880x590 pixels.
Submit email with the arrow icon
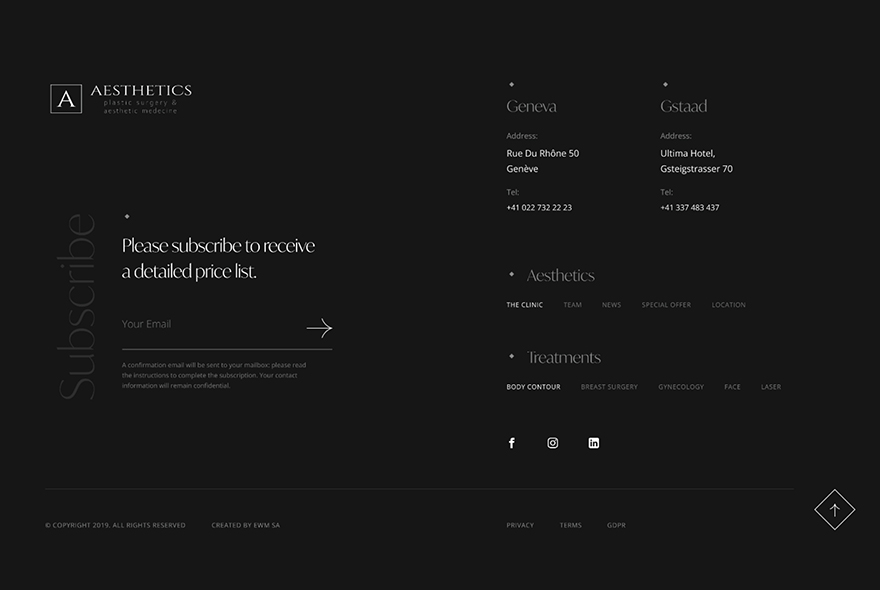(x=319, y=328)
